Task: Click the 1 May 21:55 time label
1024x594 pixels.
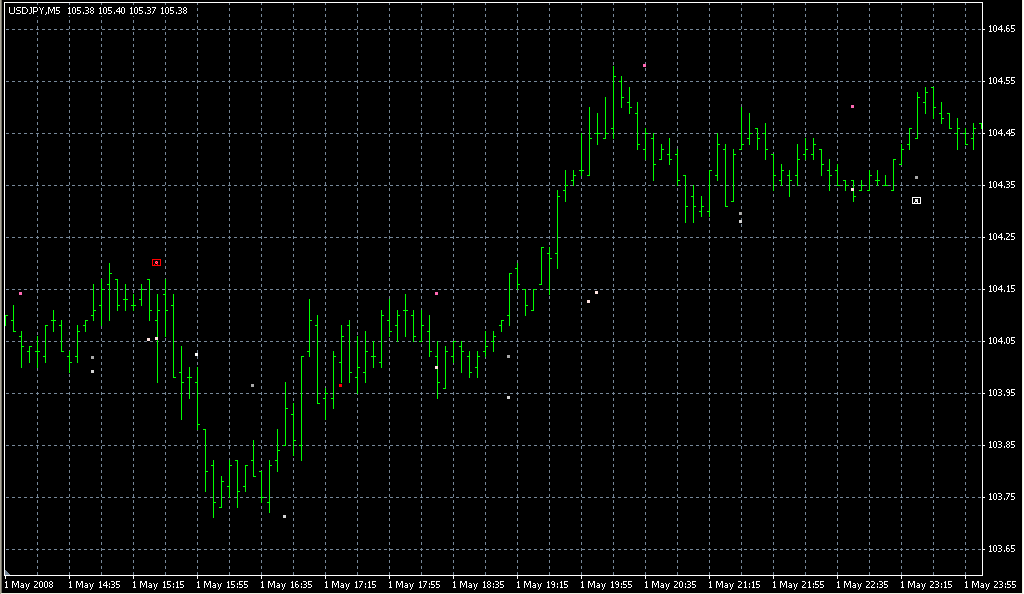Action: coord(798,585)
